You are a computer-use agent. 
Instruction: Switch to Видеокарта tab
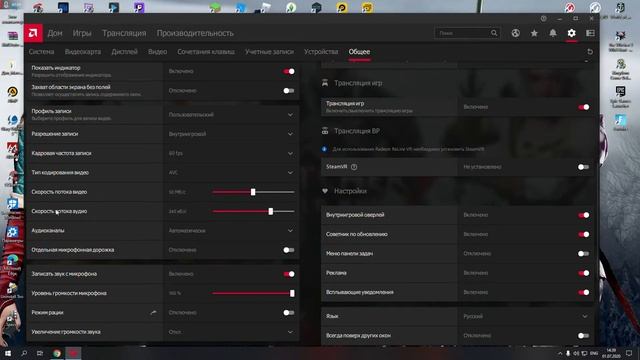pos(83,52)
